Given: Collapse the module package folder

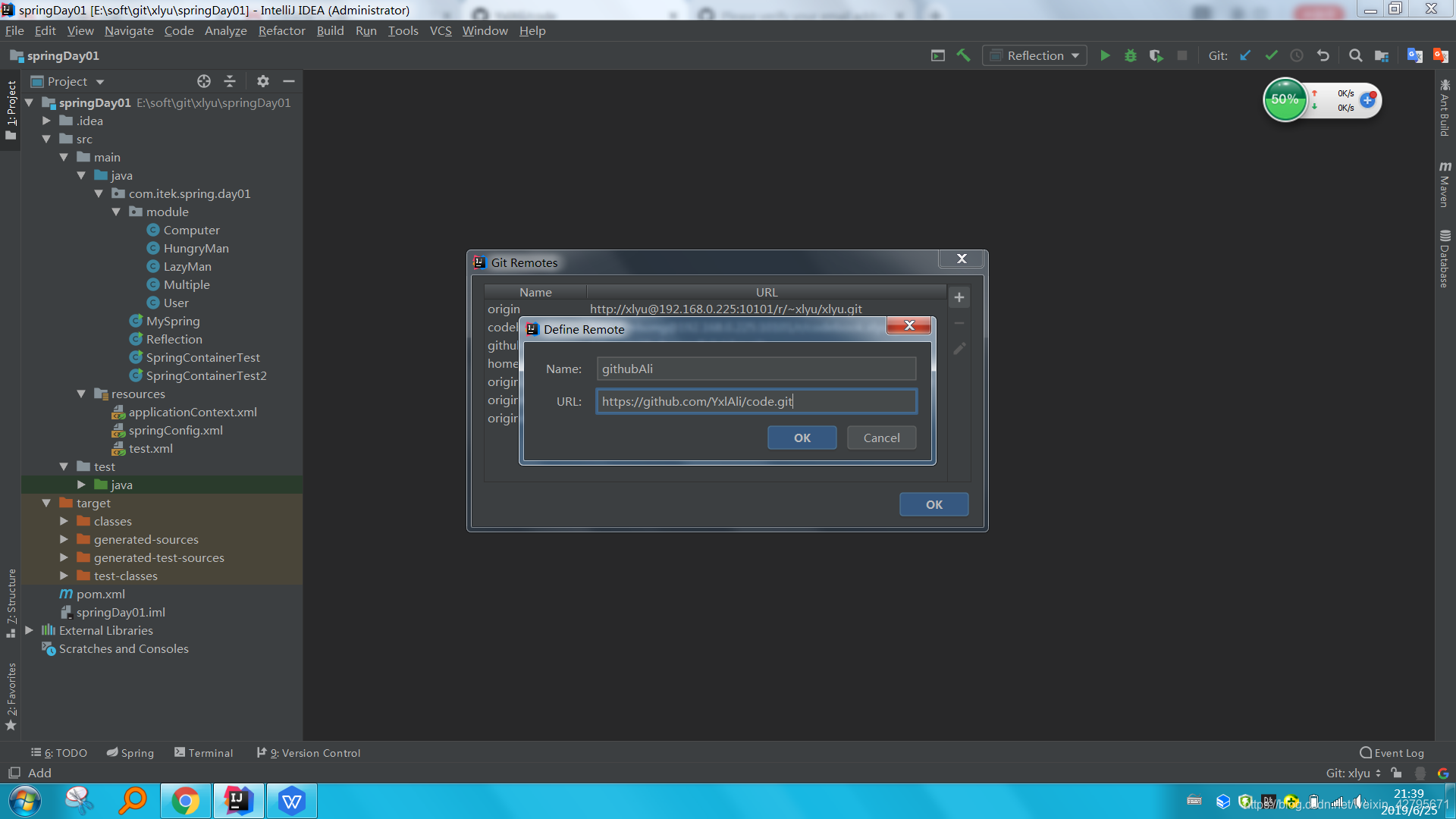Looking at the screenshot, I should tap(116, 212).
